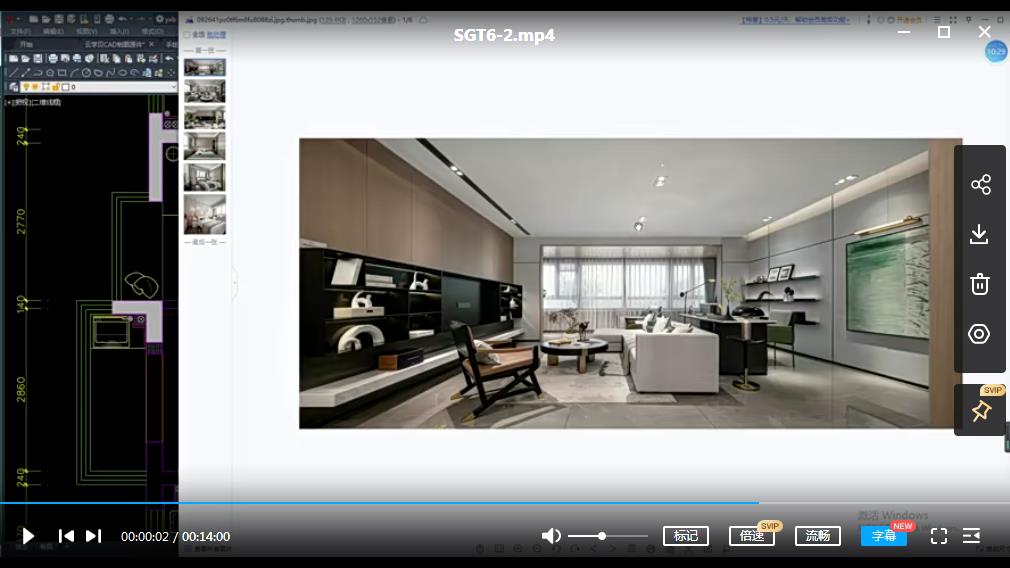Select the first living room thumbnail
The image size is (1010, 568).
205,67
